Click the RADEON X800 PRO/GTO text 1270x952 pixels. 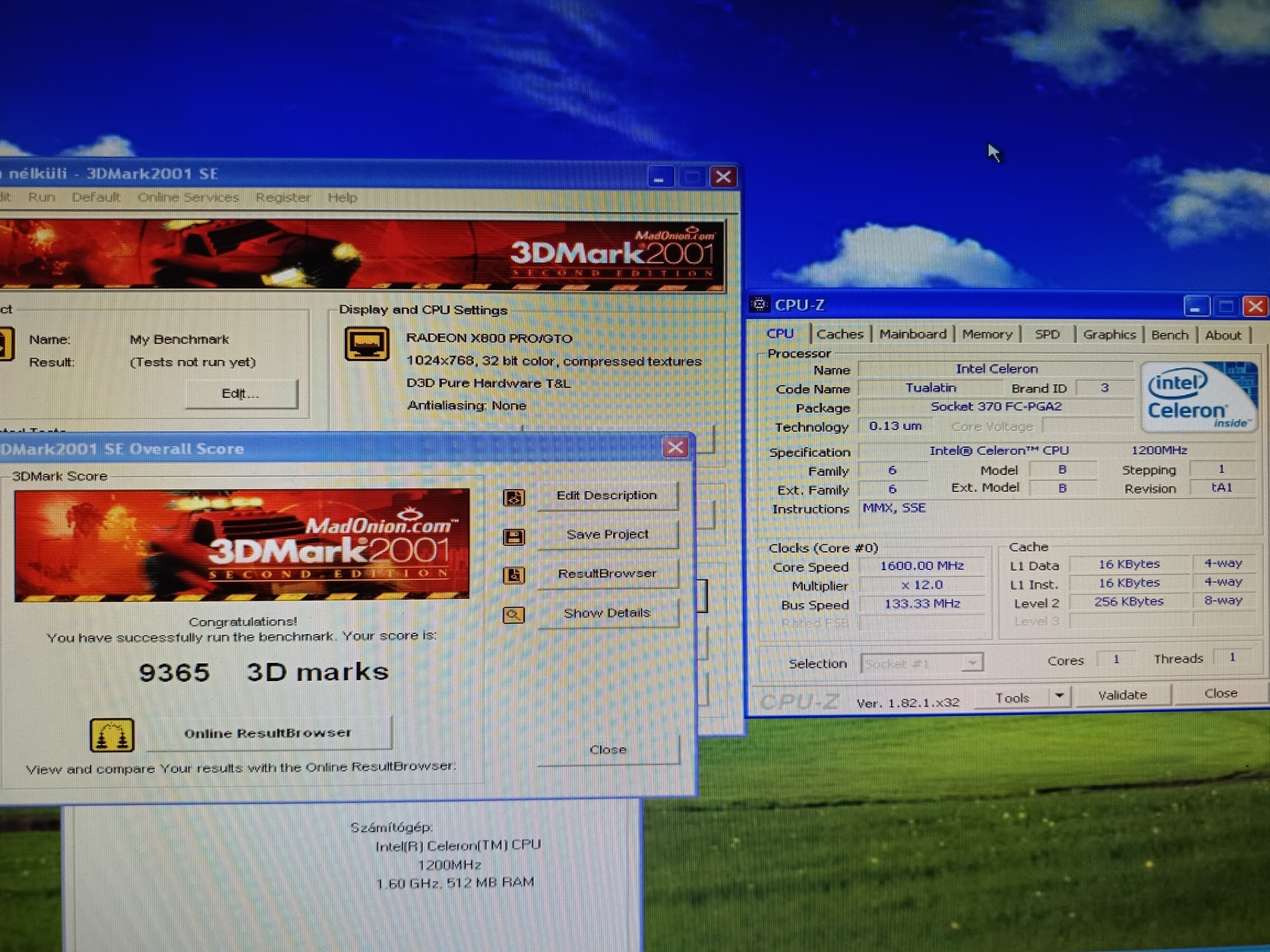(489, 338)
